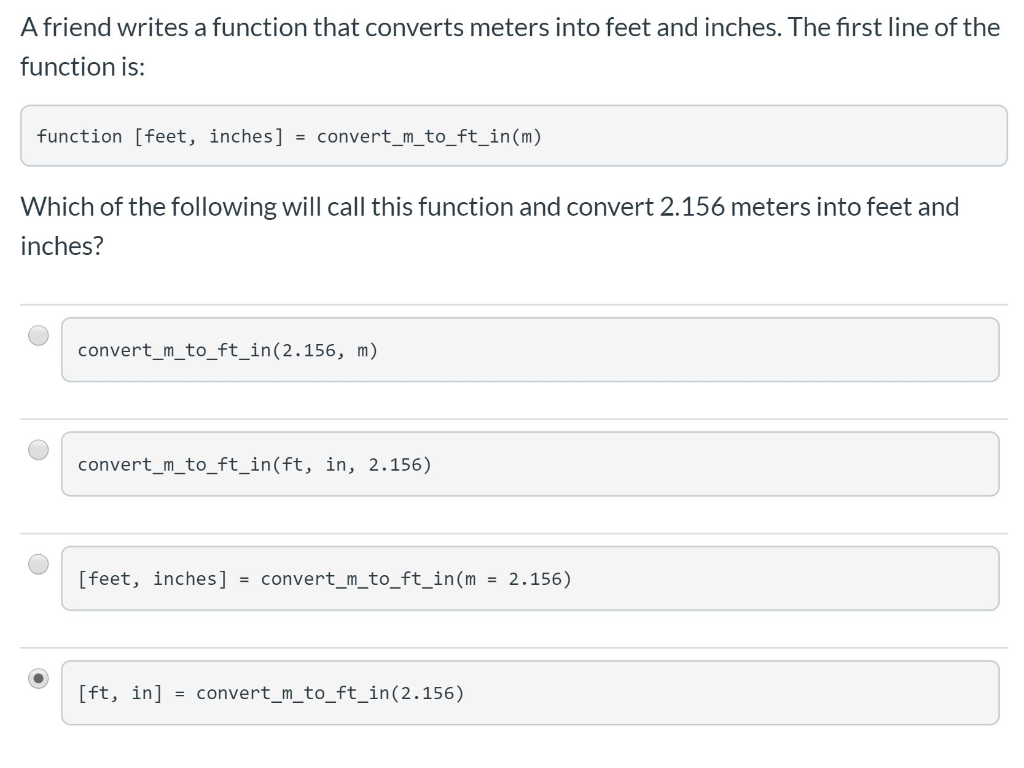1024x768 pixels.
Task: Click the word "inches?" ending the question
Action: 62,246
